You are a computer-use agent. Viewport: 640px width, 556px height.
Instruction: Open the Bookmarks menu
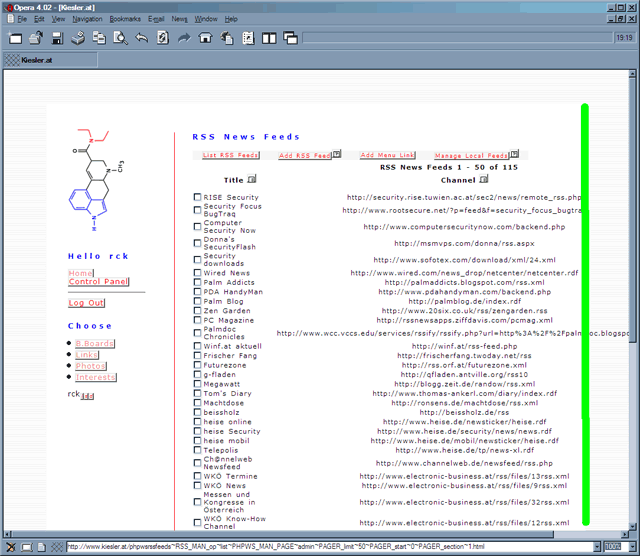125,19
